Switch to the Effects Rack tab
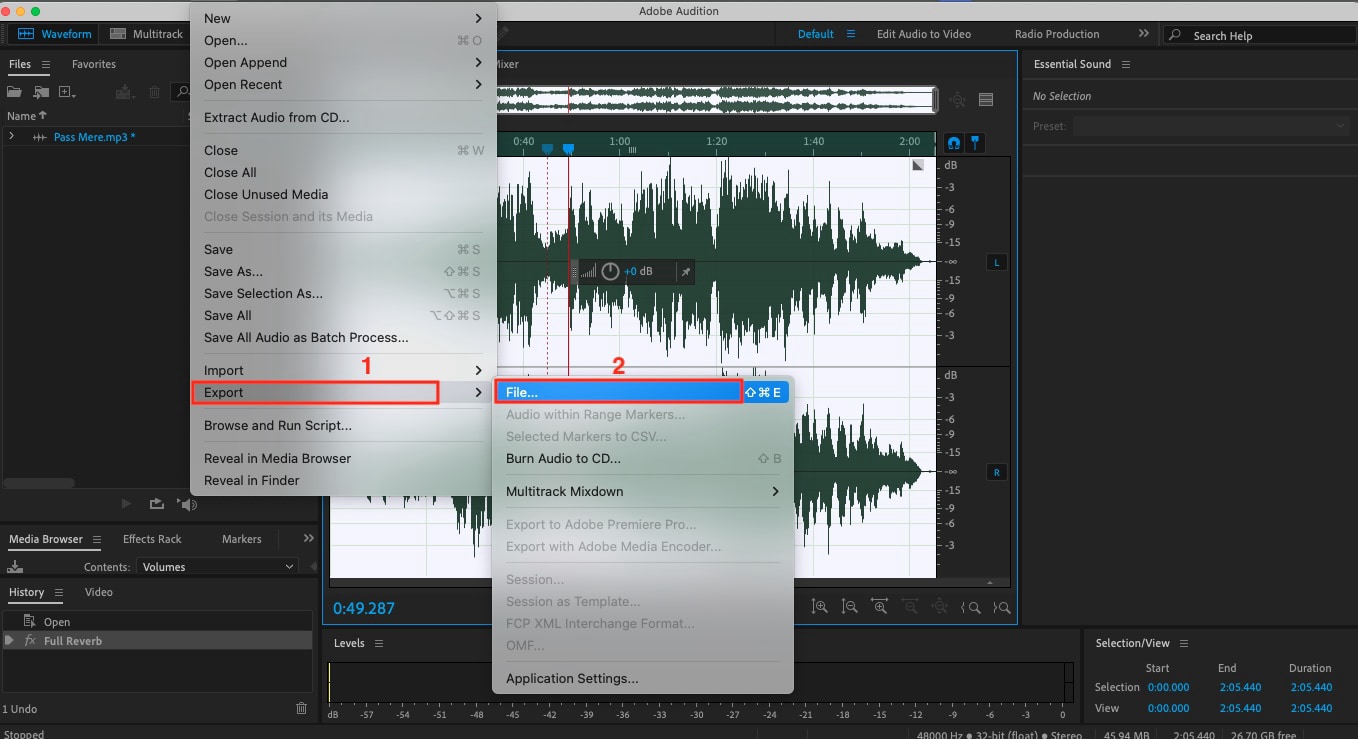This screenshot has width=1358, height=739. coord(152,539)
